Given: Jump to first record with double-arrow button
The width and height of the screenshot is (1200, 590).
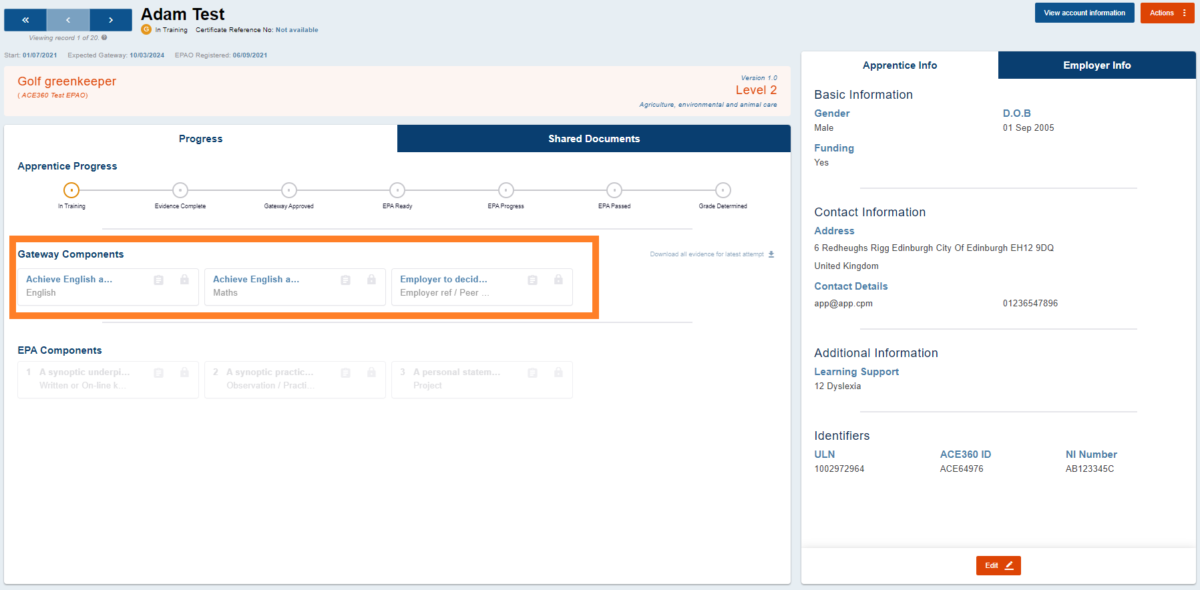Looking at the screenshot, I should (x=26, y=19).
